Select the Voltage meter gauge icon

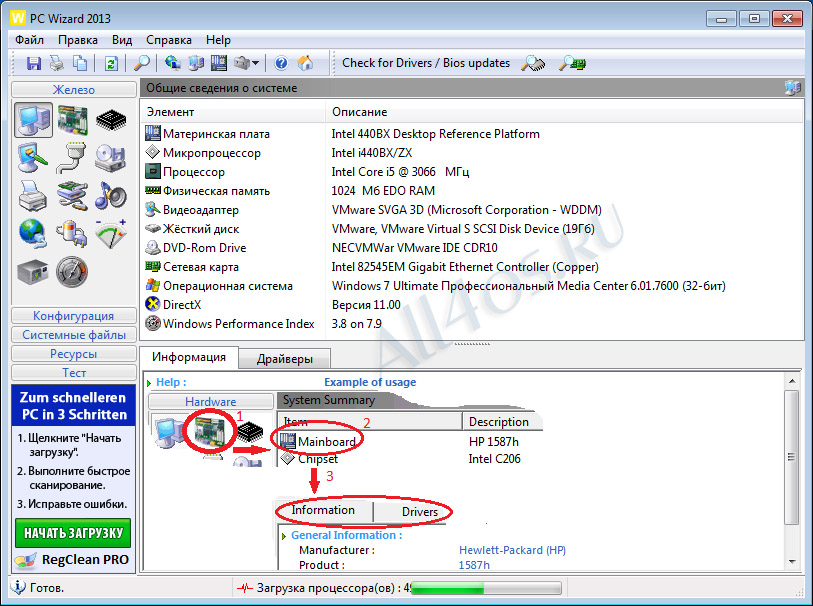[x=111, y=233]
